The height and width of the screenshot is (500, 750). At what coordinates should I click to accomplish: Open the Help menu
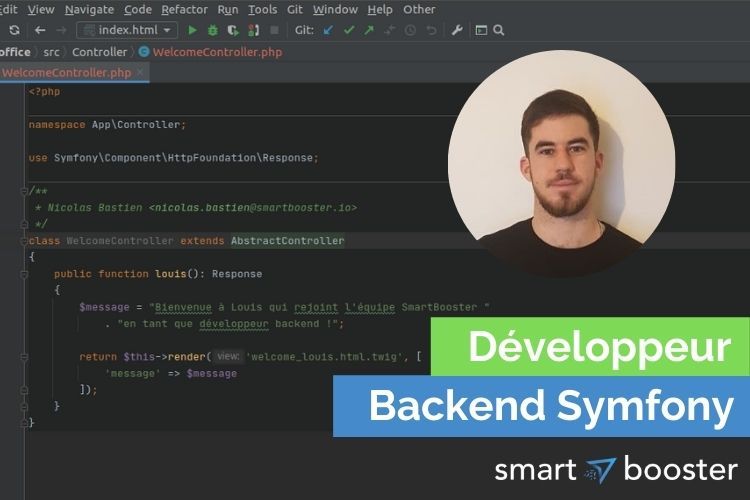[x=380, y=10]
